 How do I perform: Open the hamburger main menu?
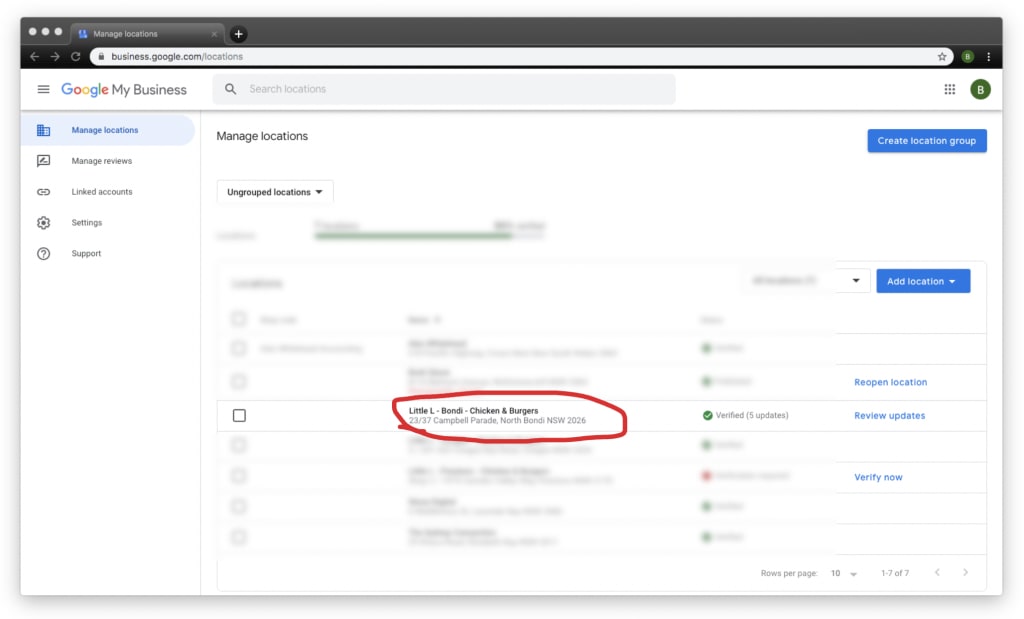coord(43,89)
